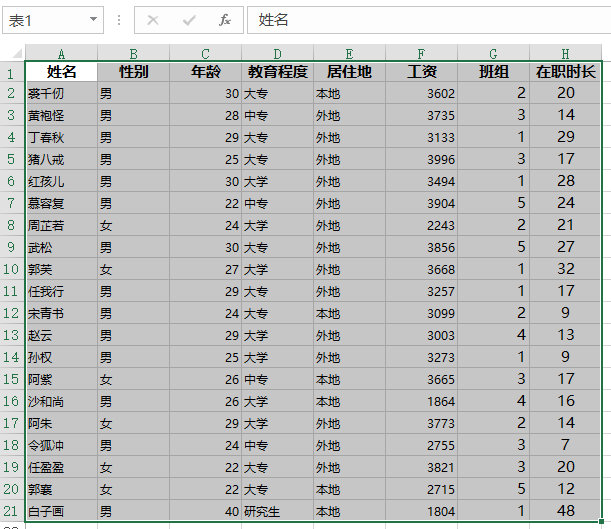
Task: Click the cell containing 孙权
Action: (61, 357)
